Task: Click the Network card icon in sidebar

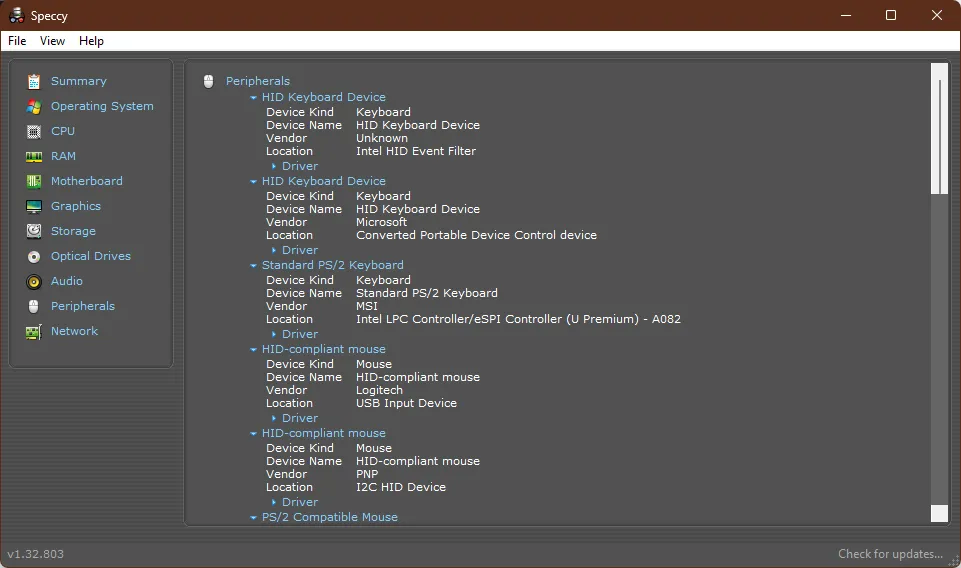Action: pos(34,331)
